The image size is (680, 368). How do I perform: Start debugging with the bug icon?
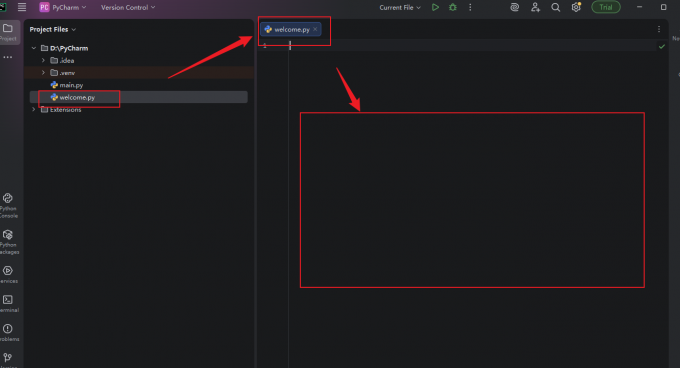453,7
